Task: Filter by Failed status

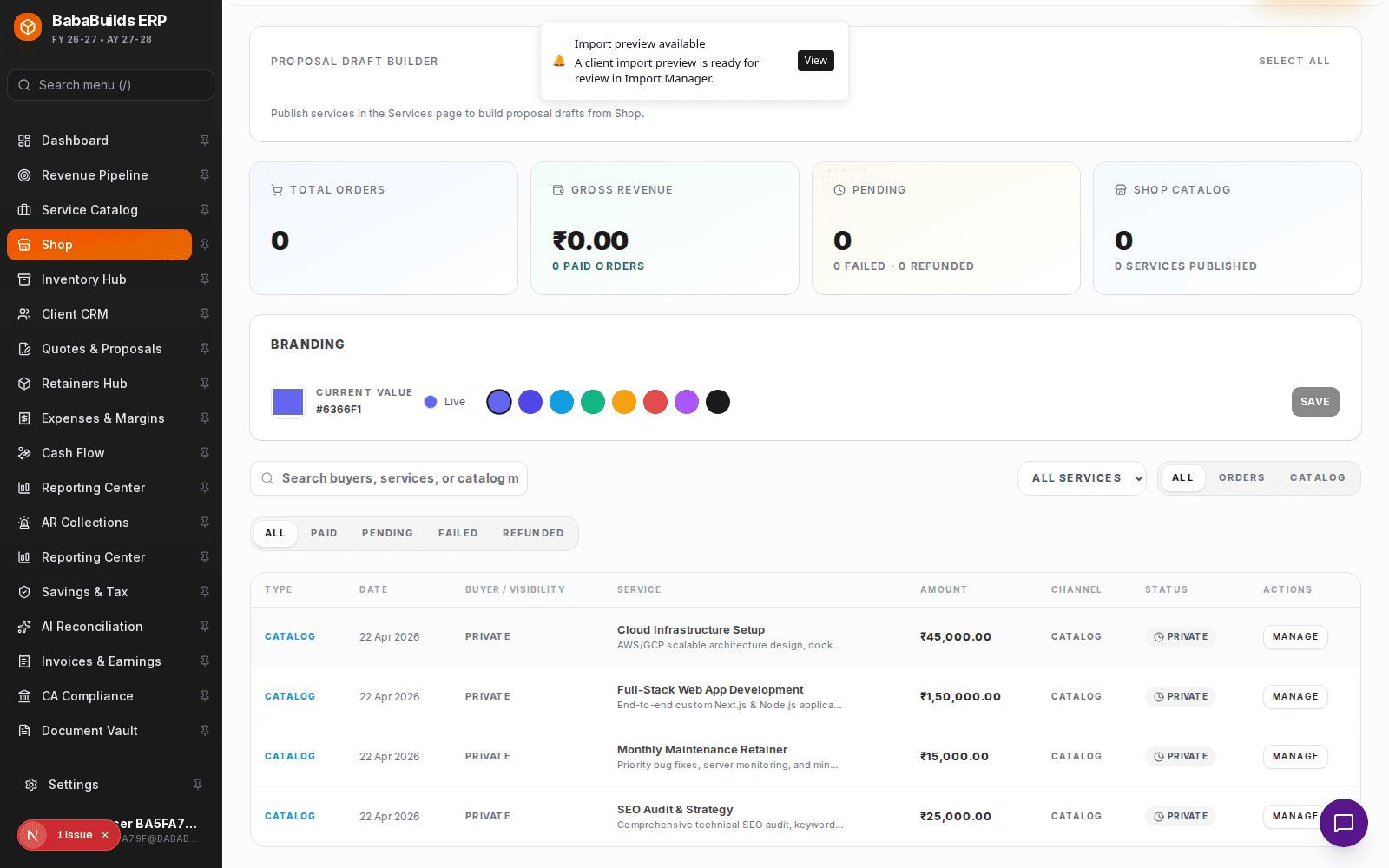Action: click(x=458, y=534)
